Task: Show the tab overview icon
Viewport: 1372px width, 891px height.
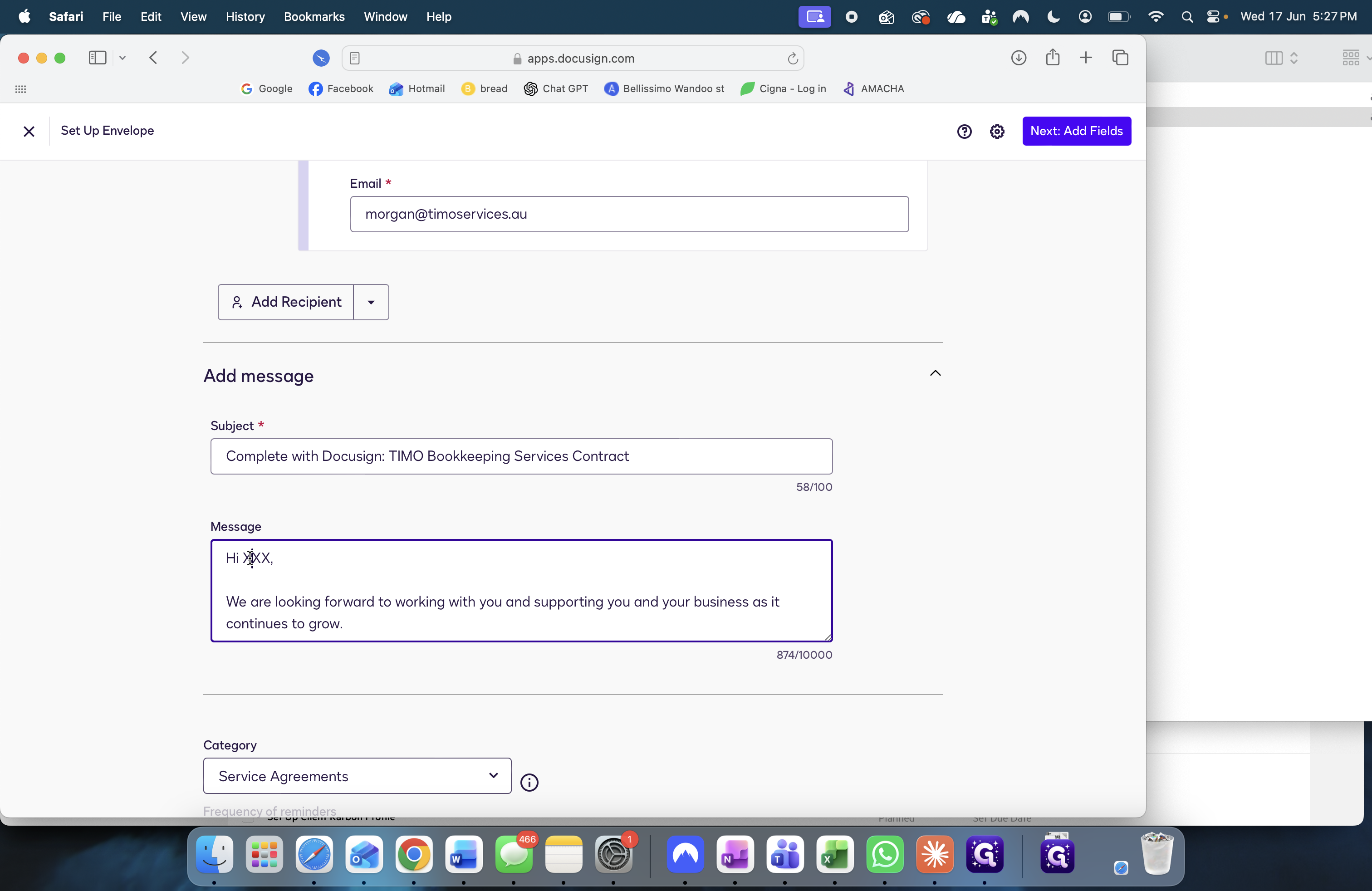Action: 1119,58
